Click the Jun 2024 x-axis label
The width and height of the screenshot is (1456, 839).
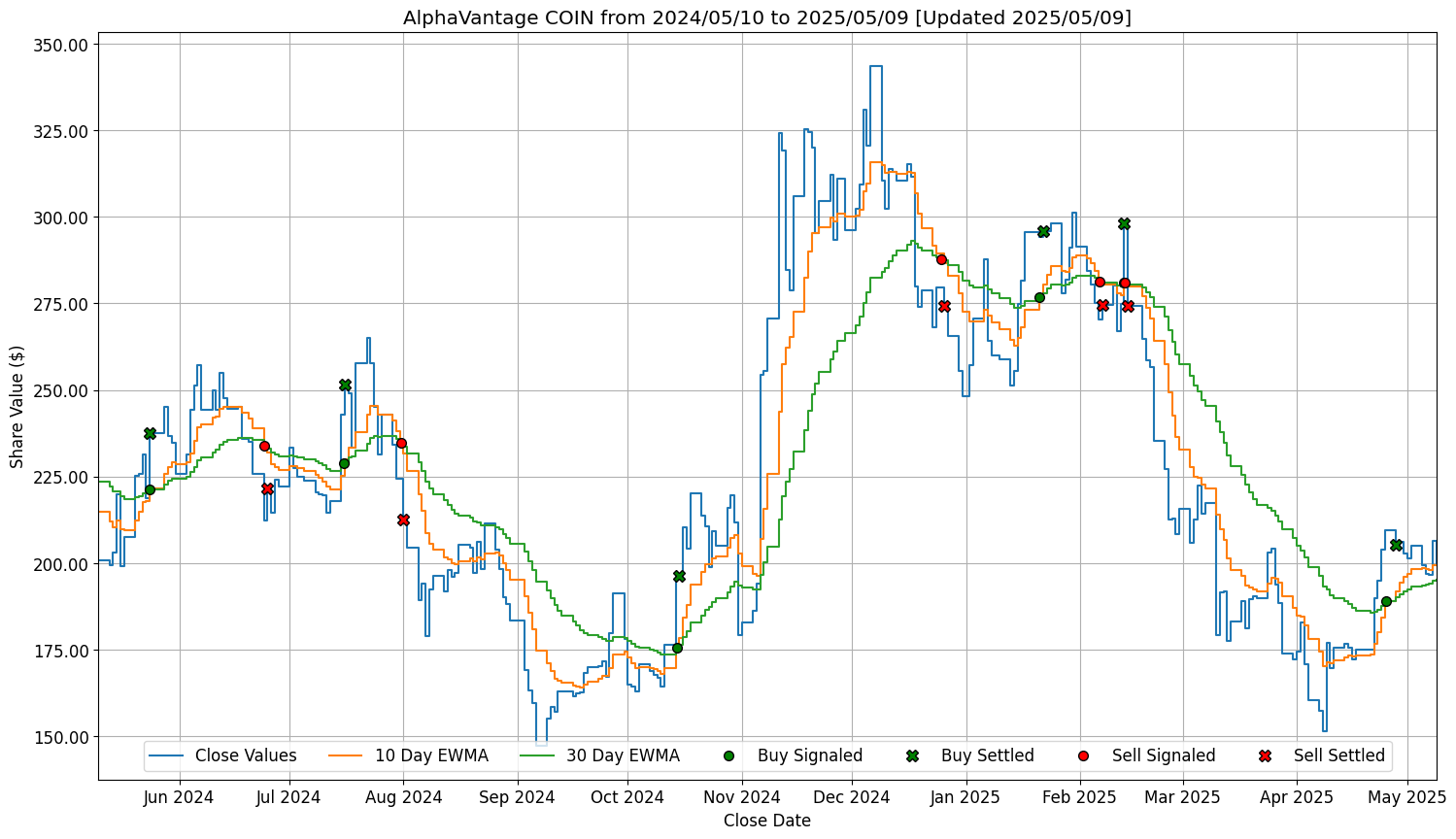pyautogui.click(x=180, y=798)
